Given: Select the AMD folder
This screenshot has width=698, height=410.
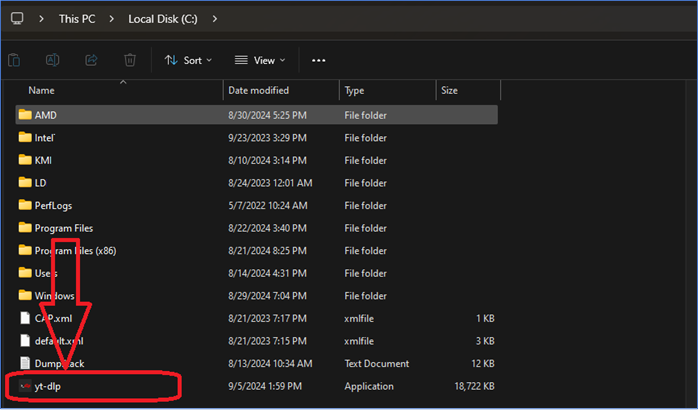Looking at the screenshot, I should 46,115.
